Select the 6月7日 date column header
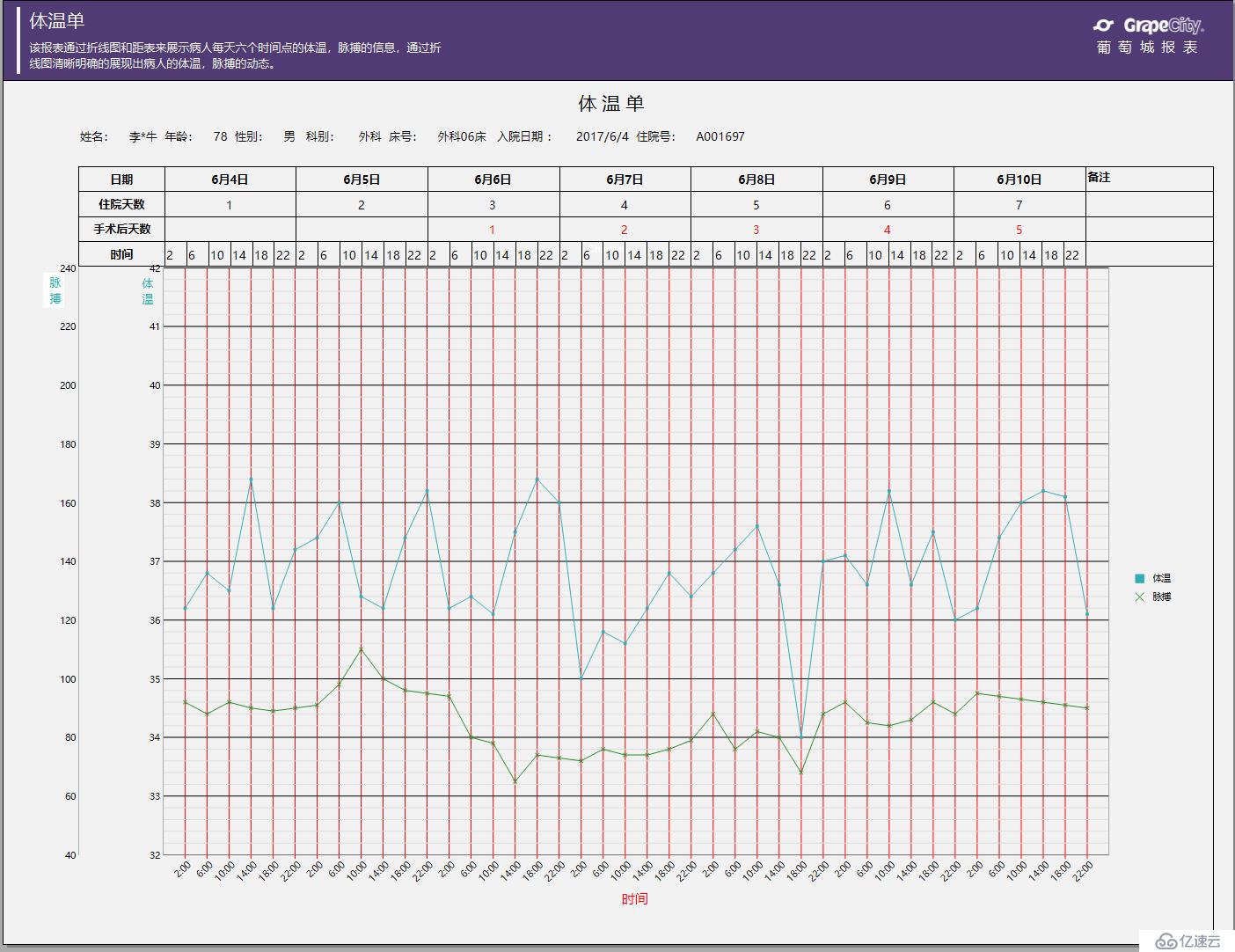Screen dimensions: 1235x952 pyautogui.click(x=625, y=179)
